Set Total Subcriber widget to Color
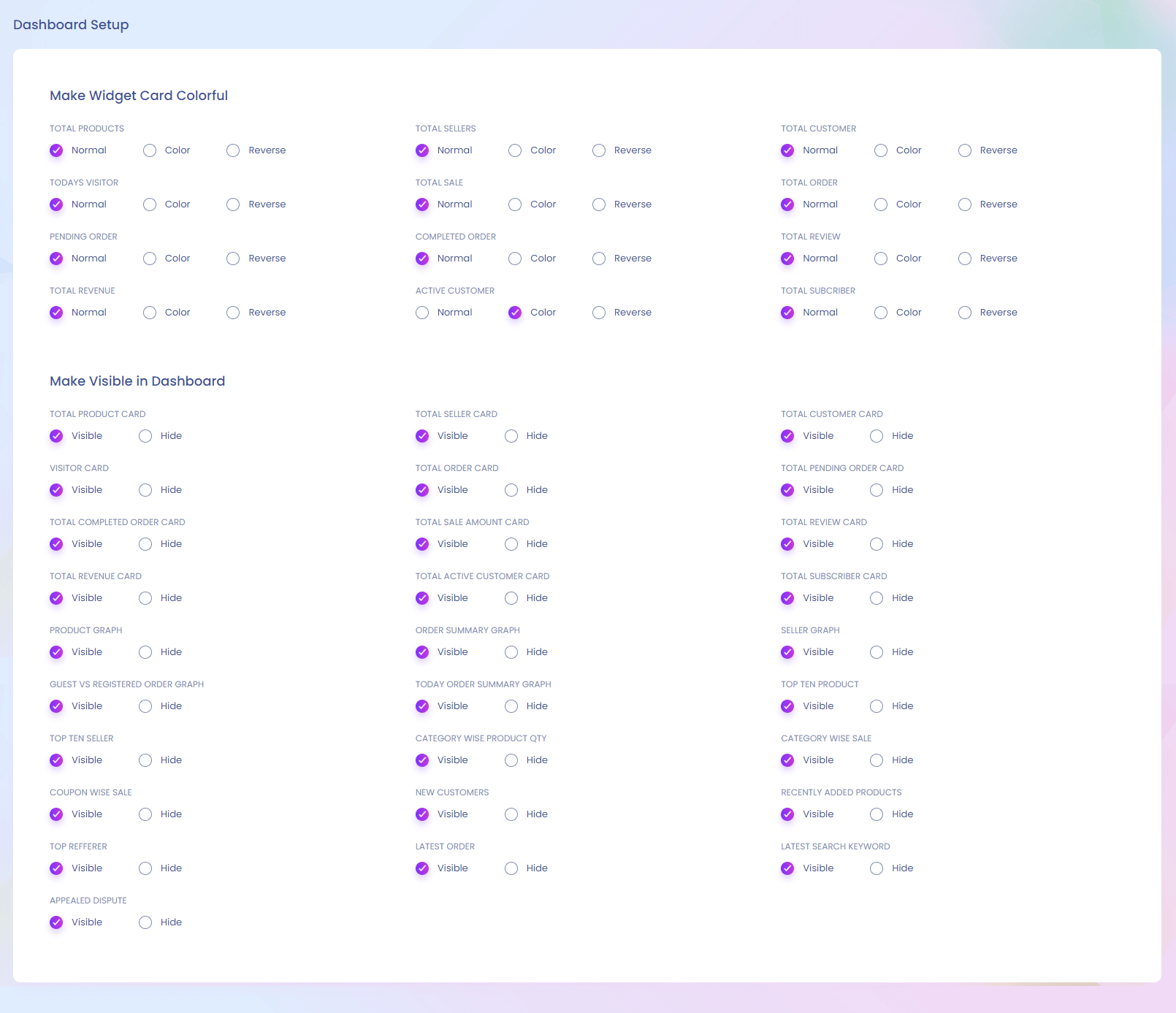 point(881,313)
